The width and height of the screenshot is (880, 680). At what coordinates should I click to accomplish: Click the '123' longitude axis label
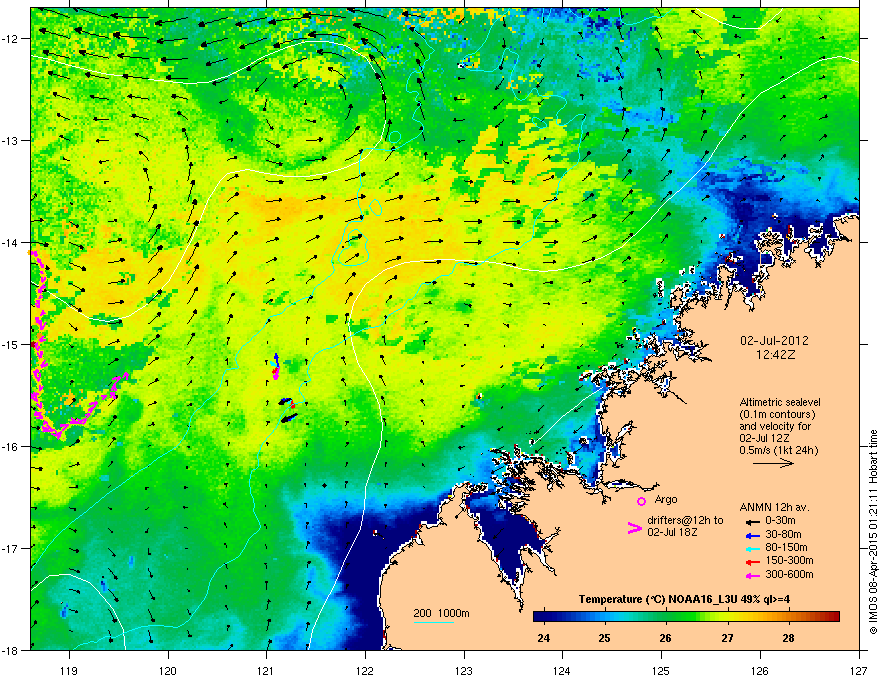(x=464, y=670)
